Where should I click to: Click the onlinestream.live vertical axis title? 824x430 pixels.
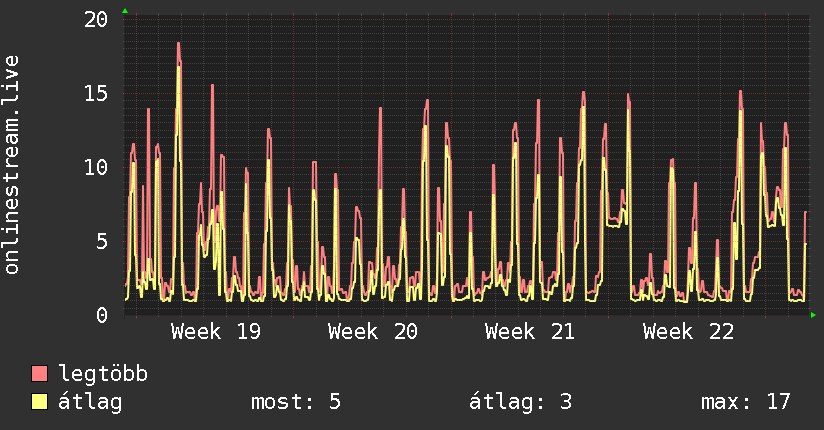click(12, 165)
